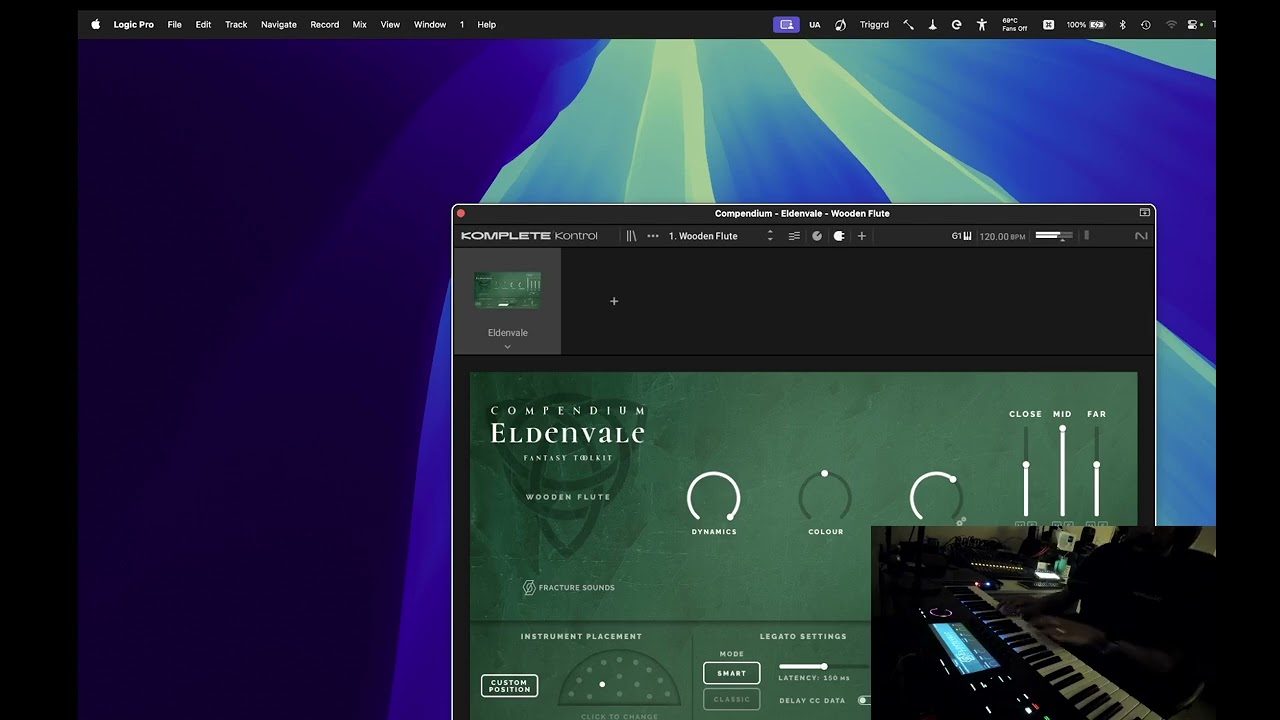The height and width of the screenshot is (720, 1280).
Task: Open the accessibility figure menu bar icon
Action: pos(981,24)
